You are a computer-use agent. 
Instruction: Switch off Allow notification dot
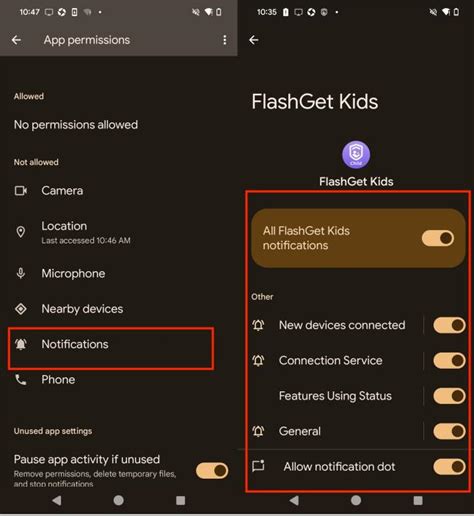point(449,467)
